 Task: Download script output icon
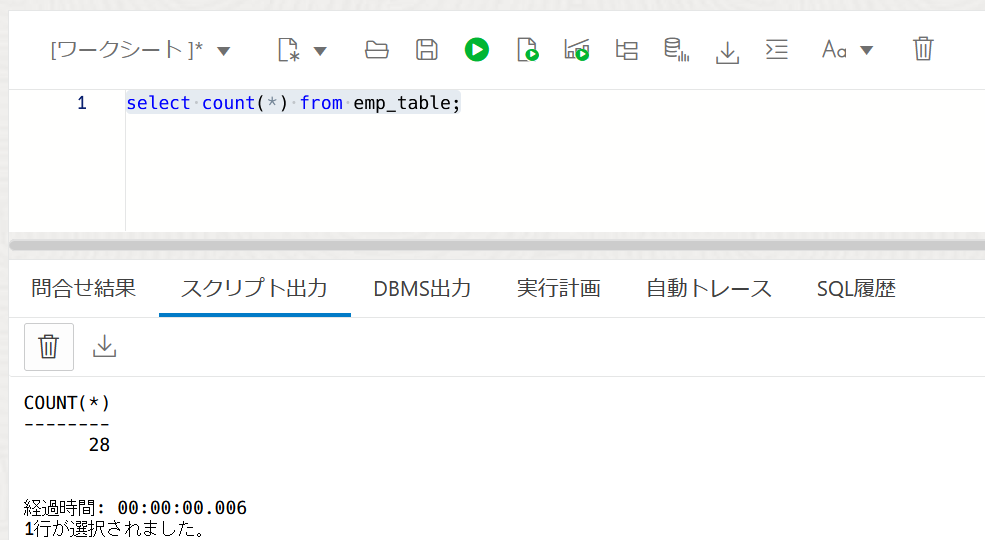[104, 347]
